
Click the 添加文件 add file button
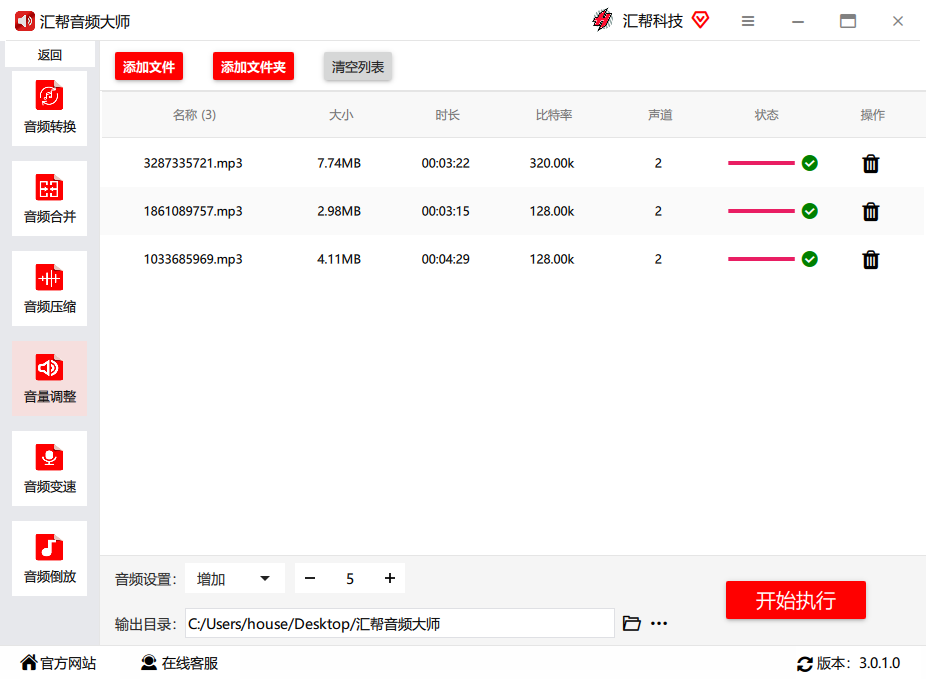coord(149,67)
